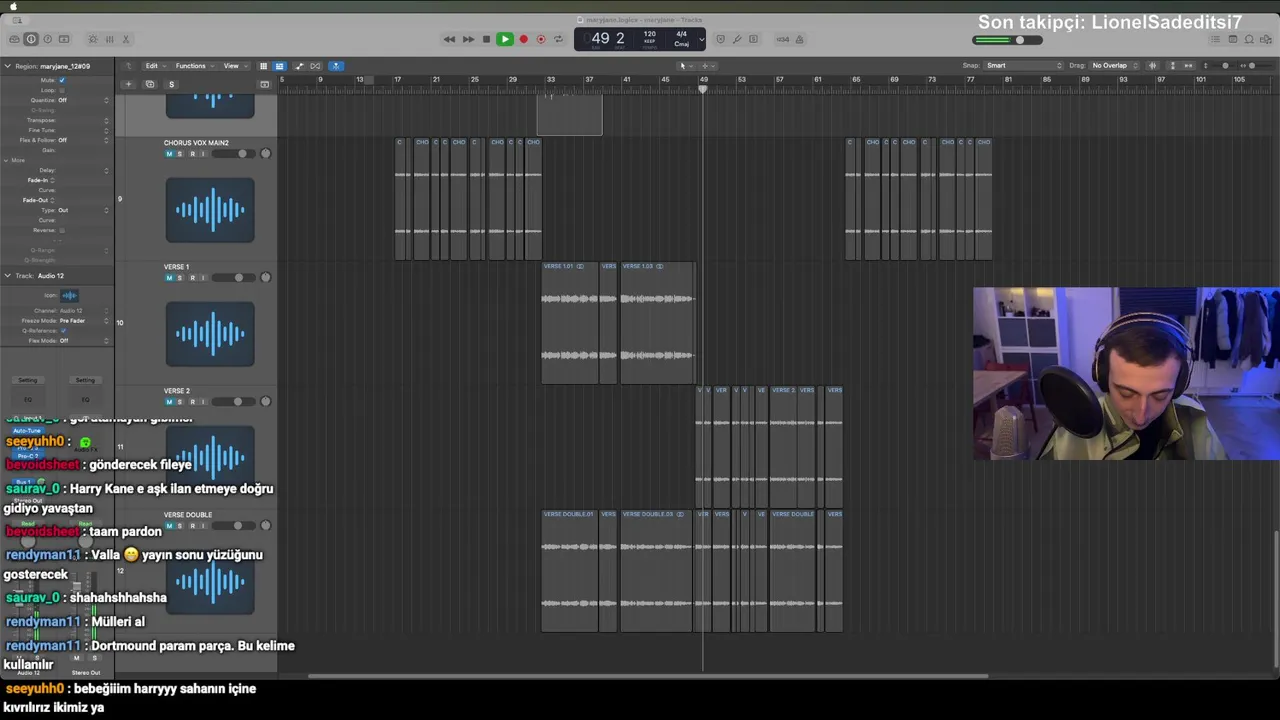Open the Mixer button
The height and width of the screenshot is (720, 1280).
[x=109, y=39]
